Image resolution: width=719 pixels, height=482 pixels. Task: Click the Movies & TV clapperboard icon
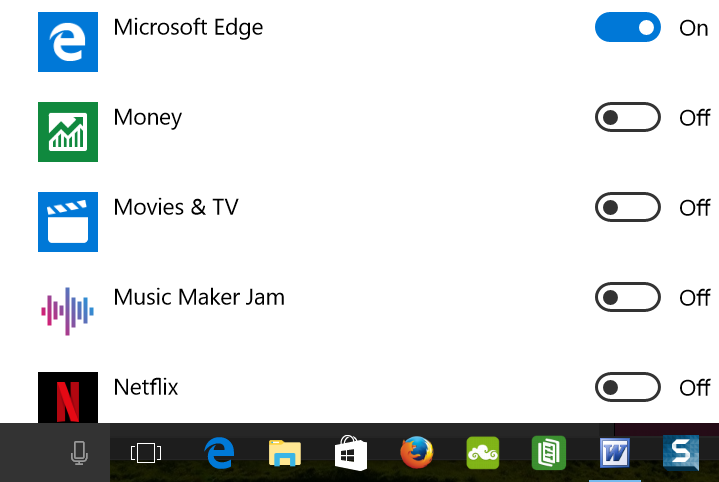coord(68,222)
